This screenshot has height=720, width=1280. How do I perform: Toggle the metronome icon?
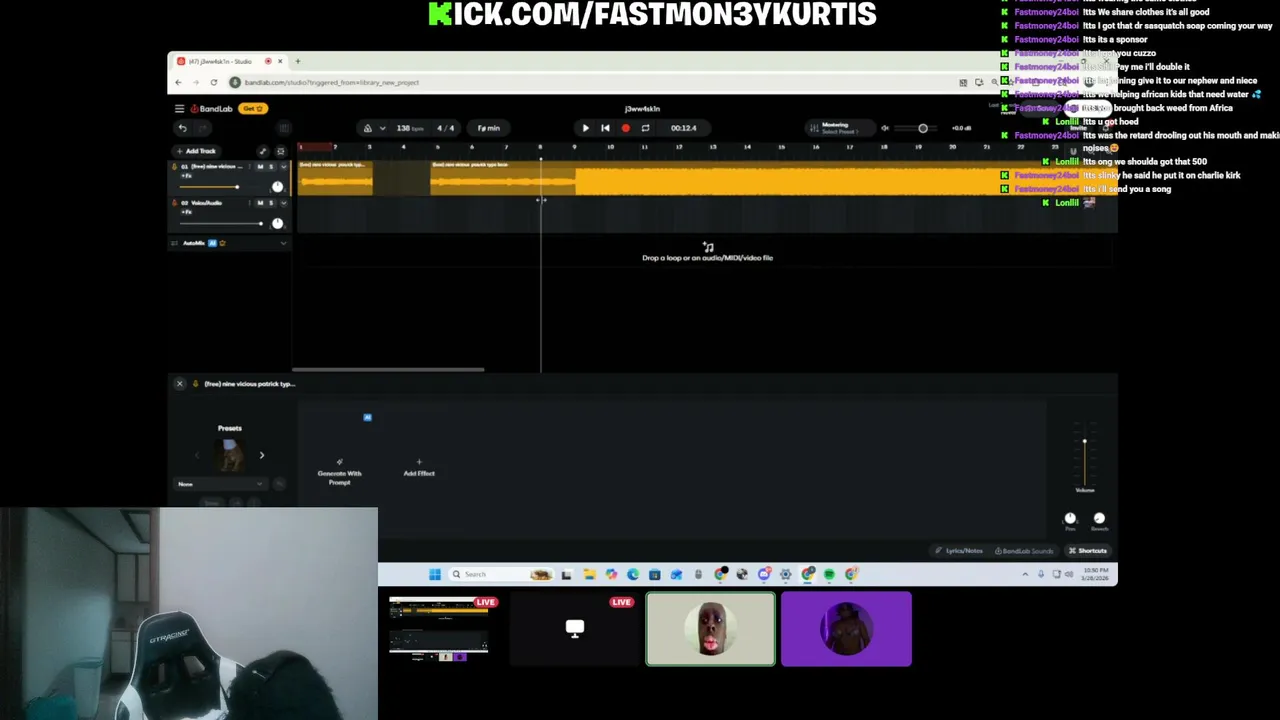(367, 128)
